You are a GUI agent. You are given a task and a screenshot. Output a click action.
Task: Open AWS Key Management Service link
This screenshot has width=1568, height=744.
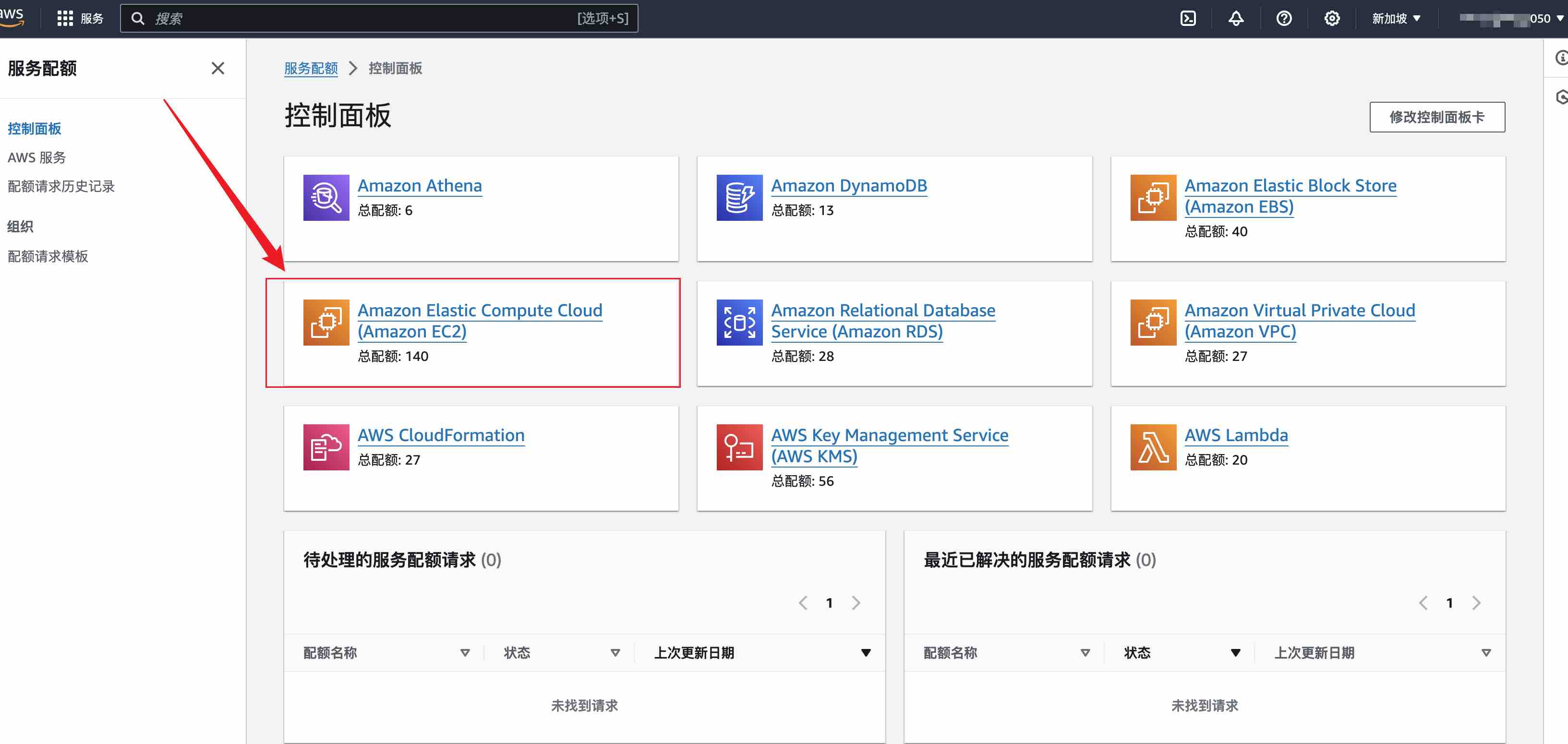point(889,445)
